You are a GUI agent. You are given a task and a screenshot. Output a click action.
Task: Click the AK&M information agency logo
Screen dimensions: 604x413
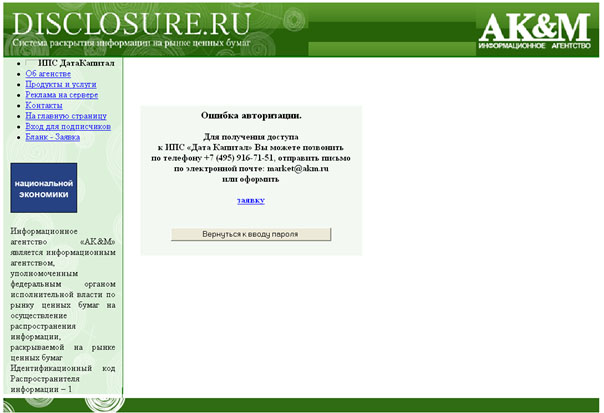[x=534, y=31]
